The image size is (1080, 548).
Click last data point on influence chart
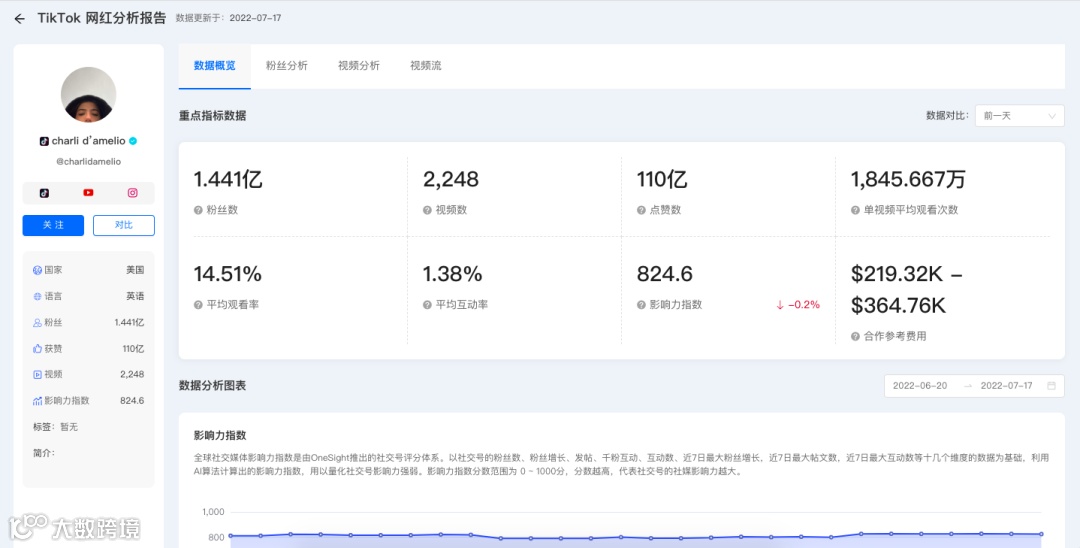pyautogui.click(x=1041, y=534)
